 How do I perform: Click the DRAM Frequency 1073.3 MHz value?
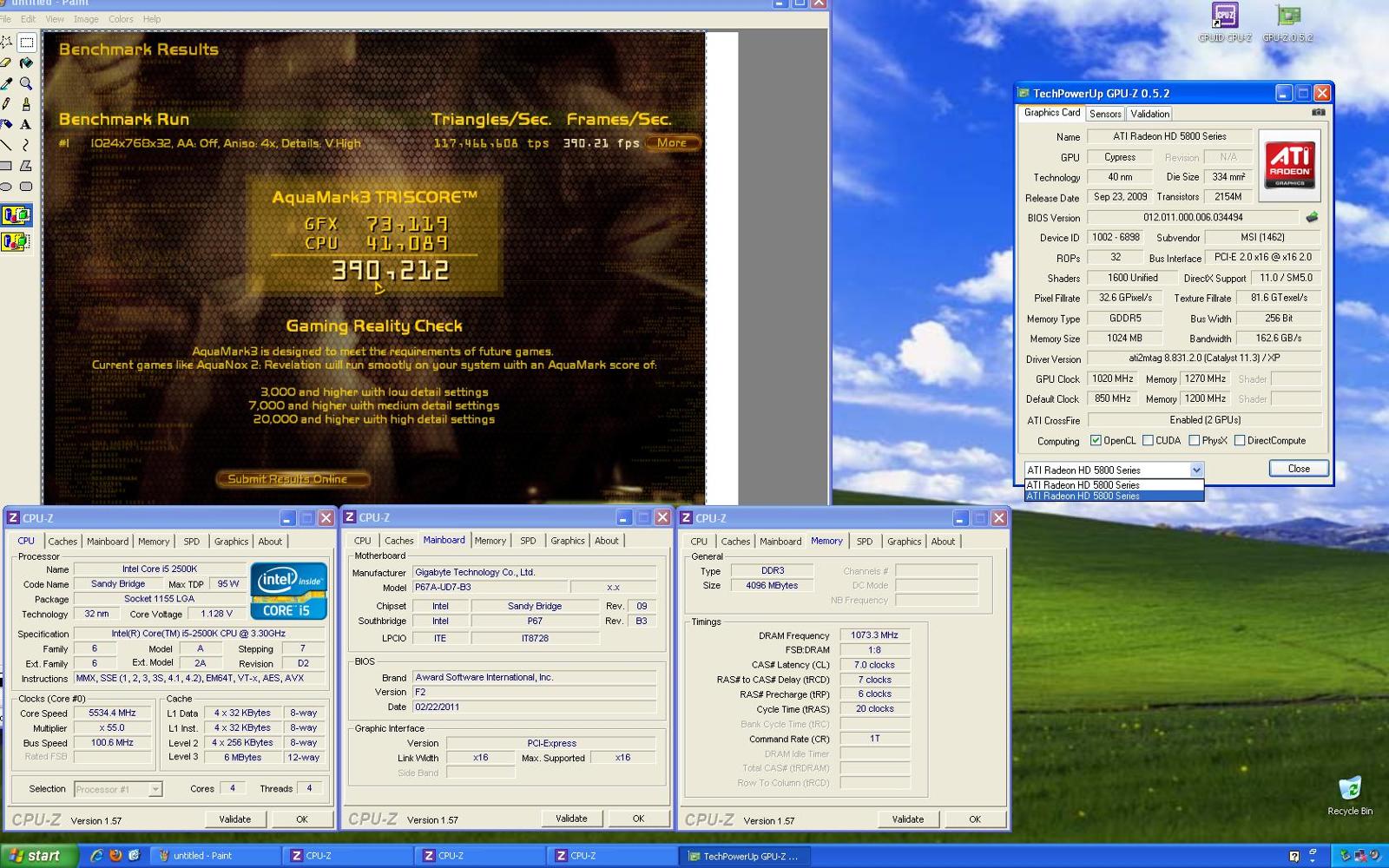tap(874, 635)
